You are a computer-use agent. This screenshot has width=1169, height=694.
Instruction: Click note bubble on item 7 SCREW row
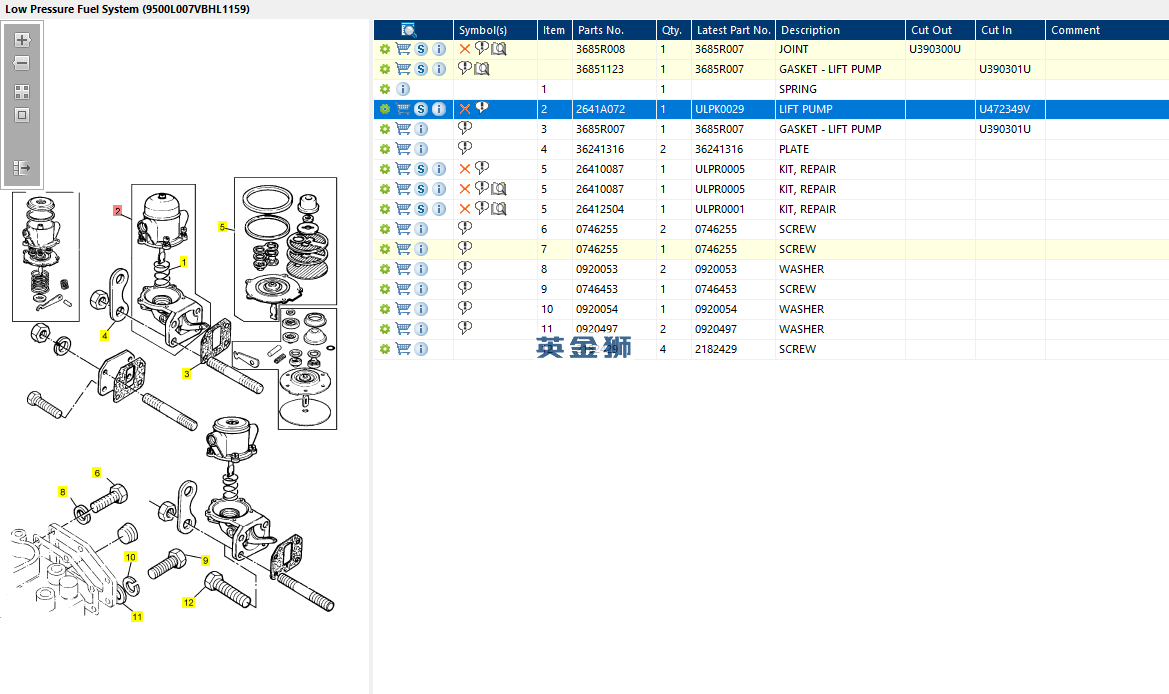pos(464,248)
